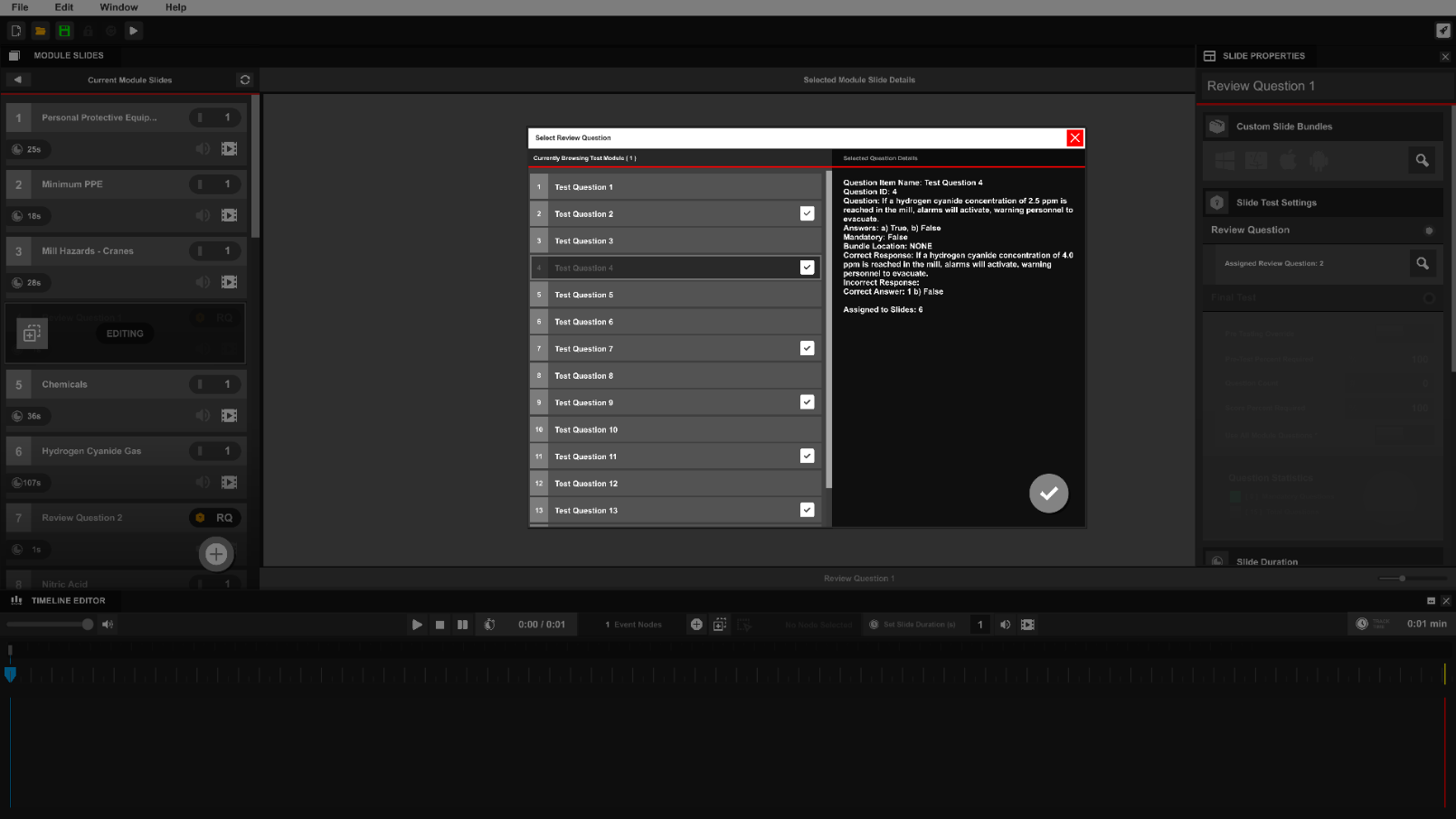The image size is (1456, 819).
Task: Go back with Current Module Slides arrow
Action: click(17, 80)
